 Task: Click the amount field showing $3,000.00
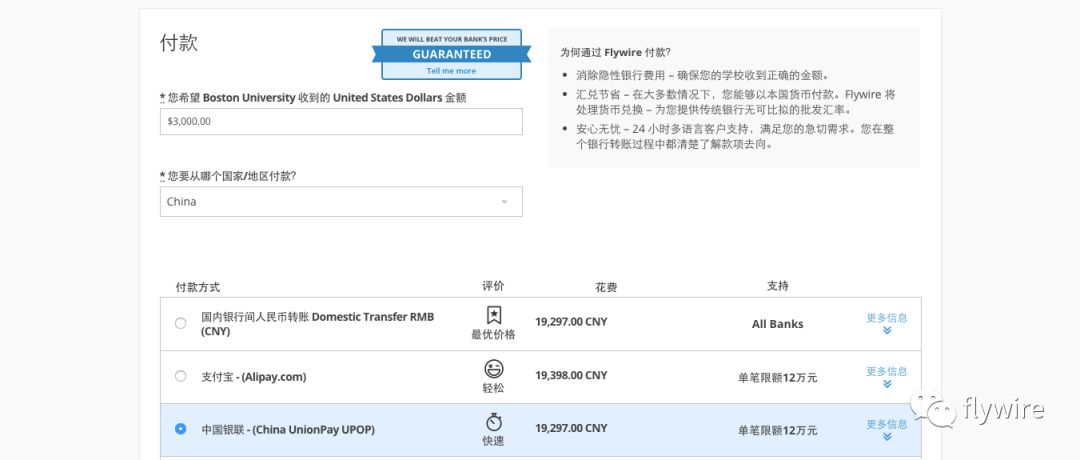(x=341, y=121)
